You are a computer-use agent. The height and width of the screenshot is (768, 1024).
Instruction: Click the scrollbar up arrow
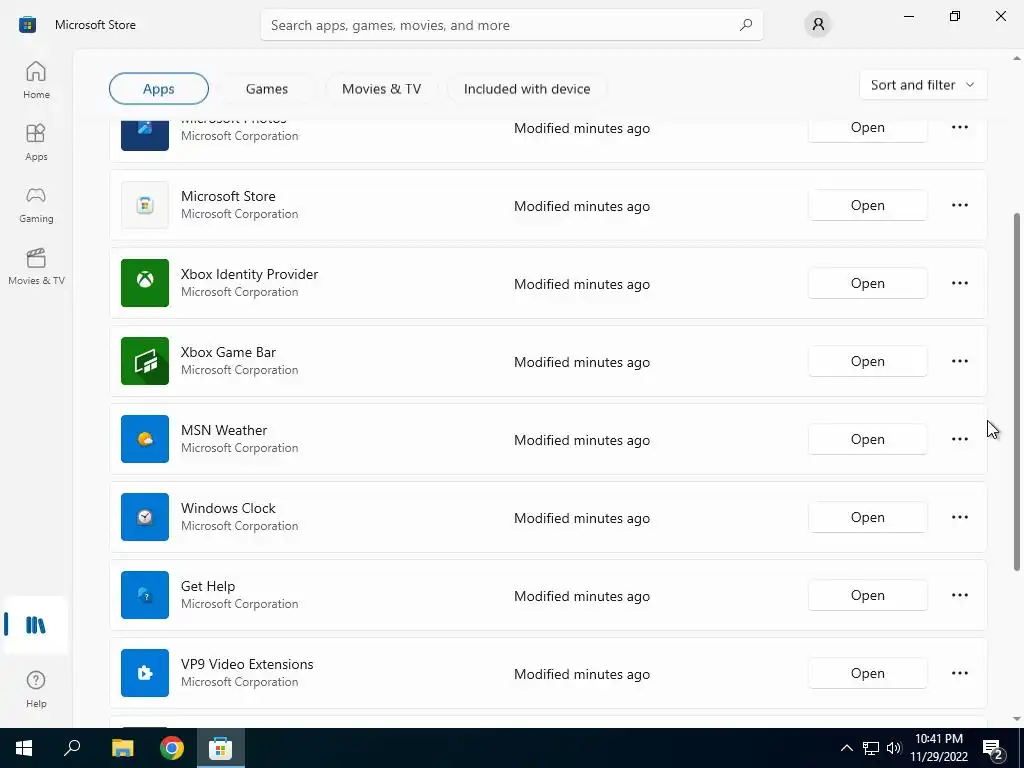pyautogui.click(x=1017, y=59)
